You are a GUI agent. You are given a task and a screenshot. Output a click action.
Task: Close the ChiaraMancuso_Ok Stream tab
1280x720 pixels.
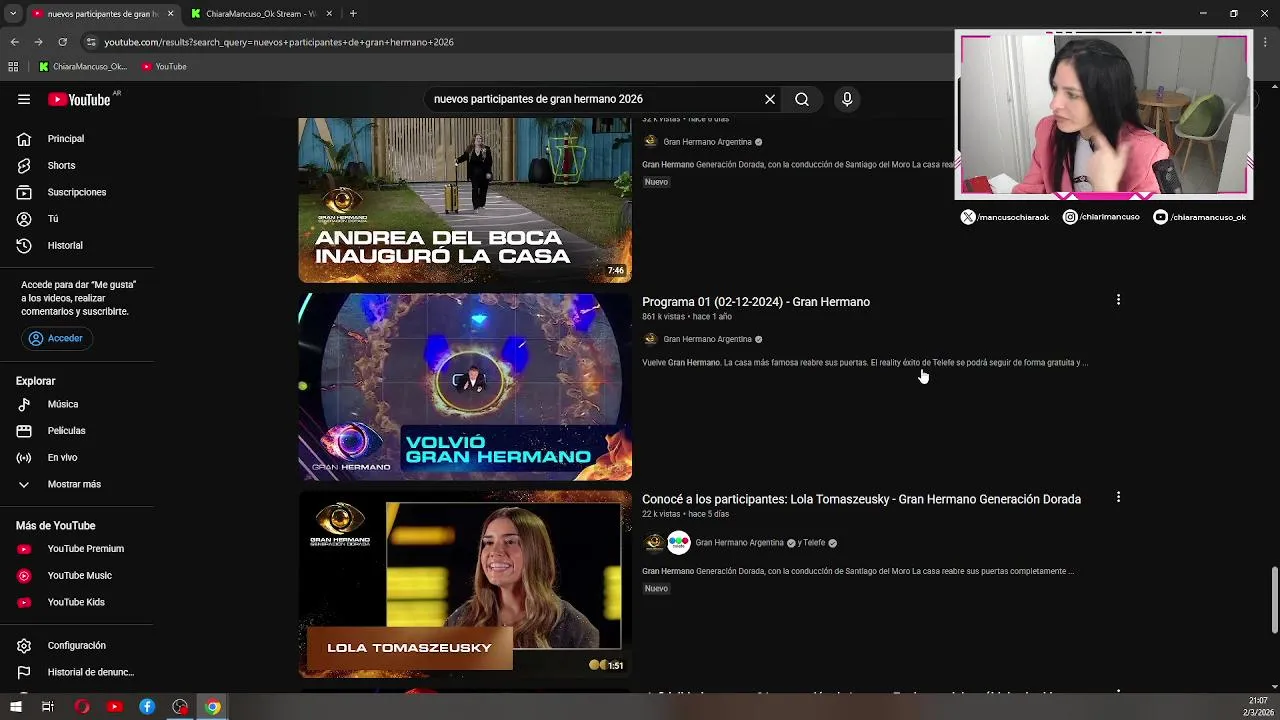tap(329, 14)
